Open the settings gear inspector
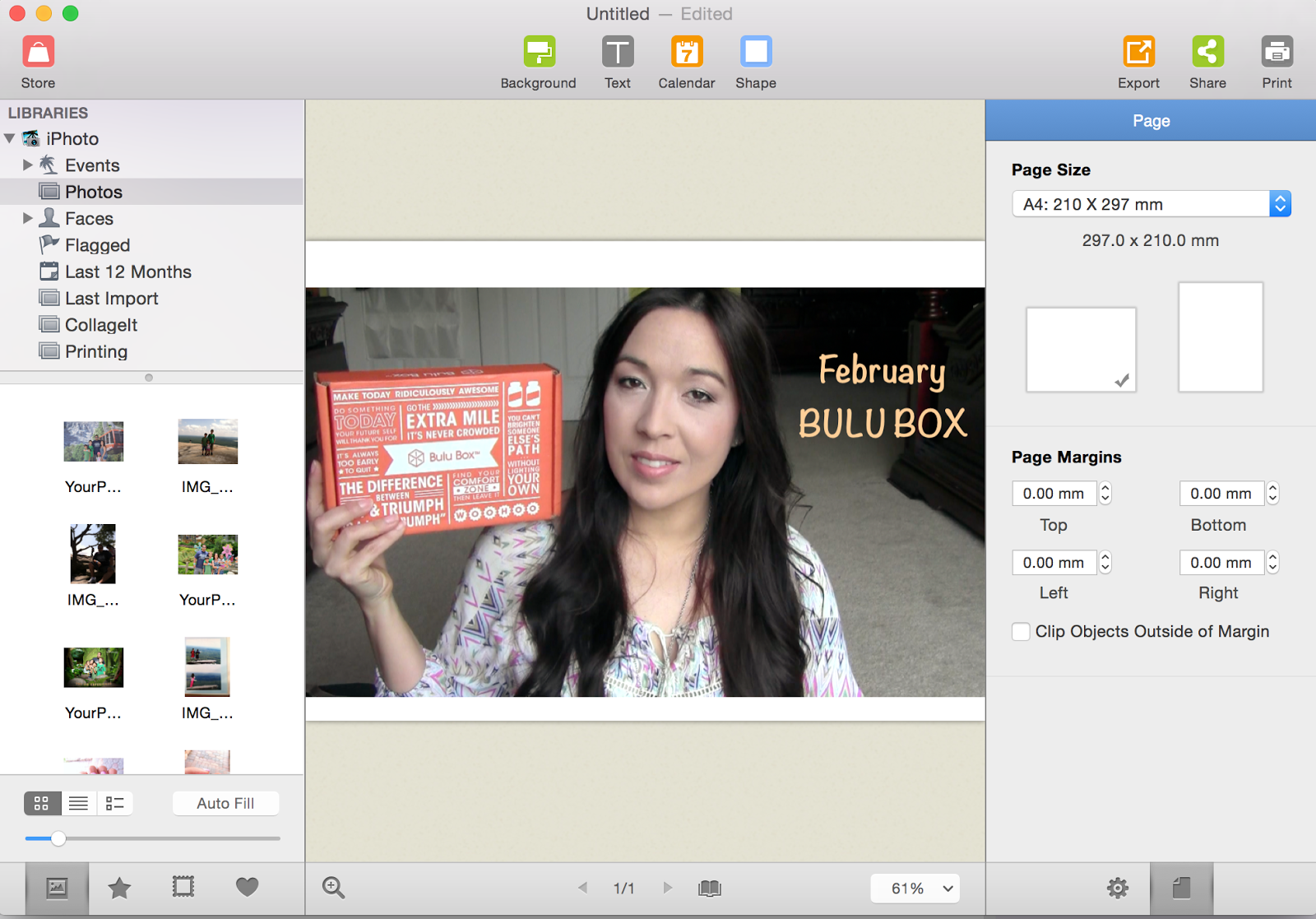 [1118, 888]
